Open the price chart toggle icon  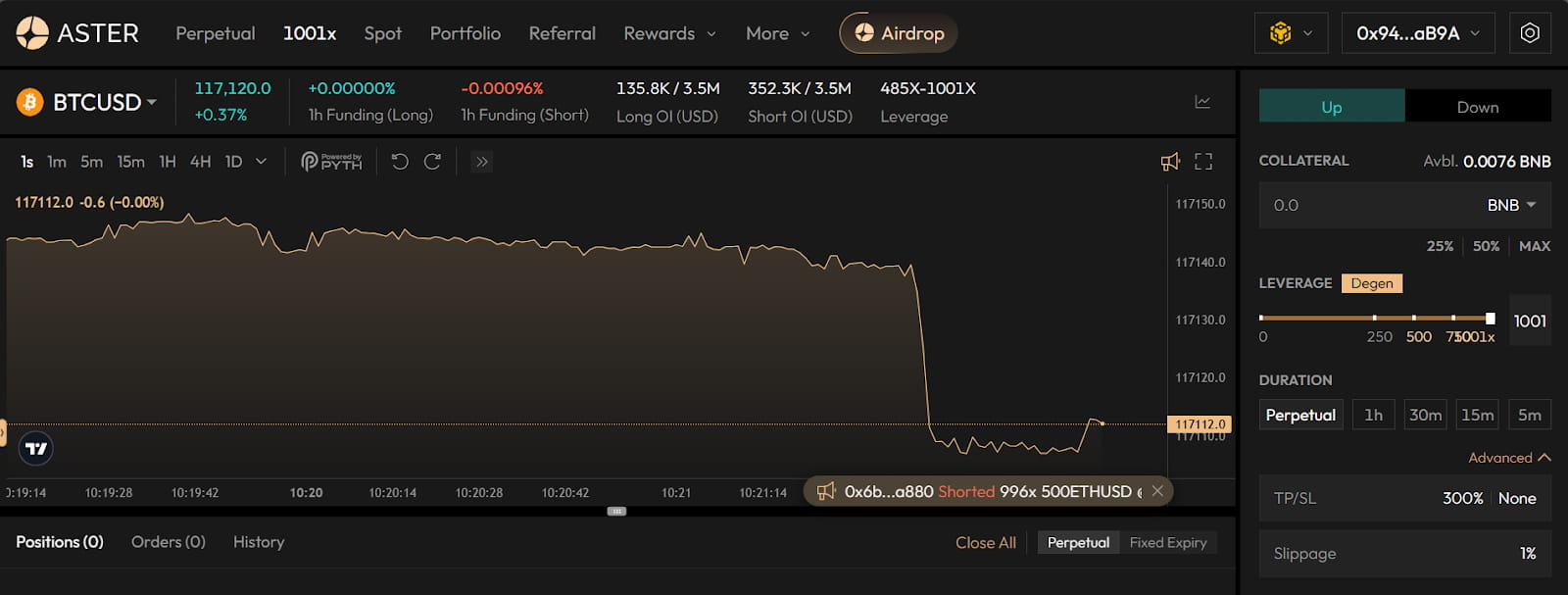coord(1202,102)
